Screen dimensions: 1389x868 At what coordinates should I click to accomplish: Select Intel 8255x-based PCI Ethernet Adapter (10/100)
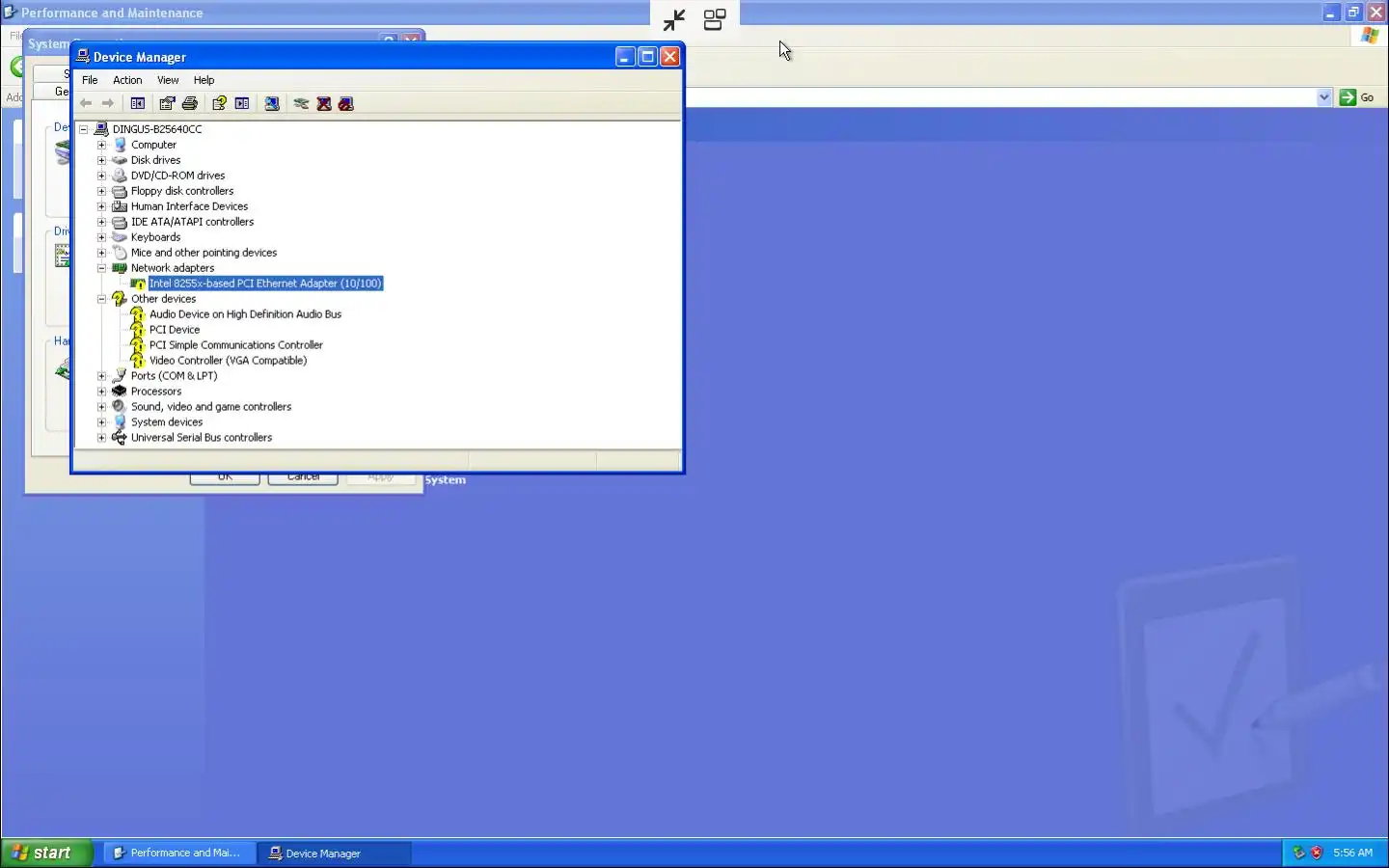click(x=265, y=284)
